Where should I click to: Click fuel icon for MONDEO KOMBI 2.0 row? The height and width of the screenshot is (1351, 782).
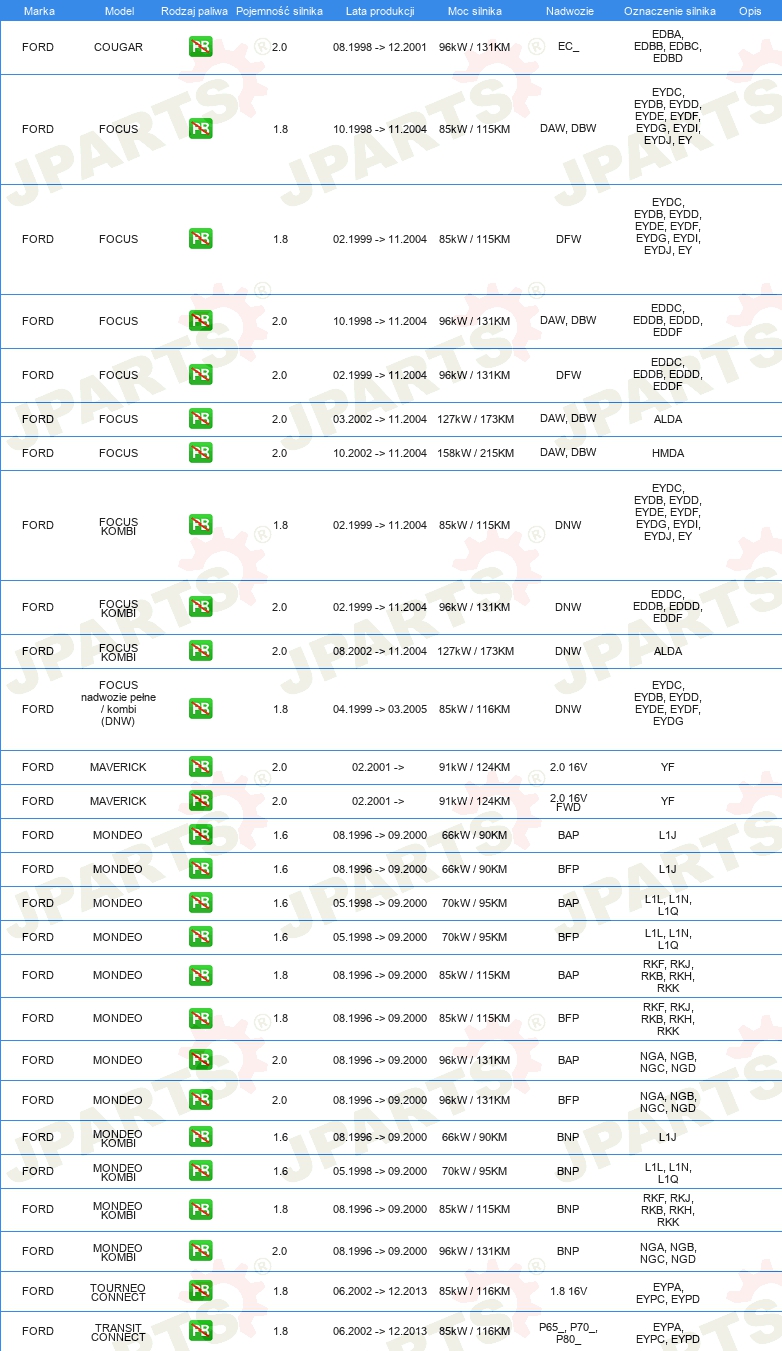click(x=201, y=1251)
